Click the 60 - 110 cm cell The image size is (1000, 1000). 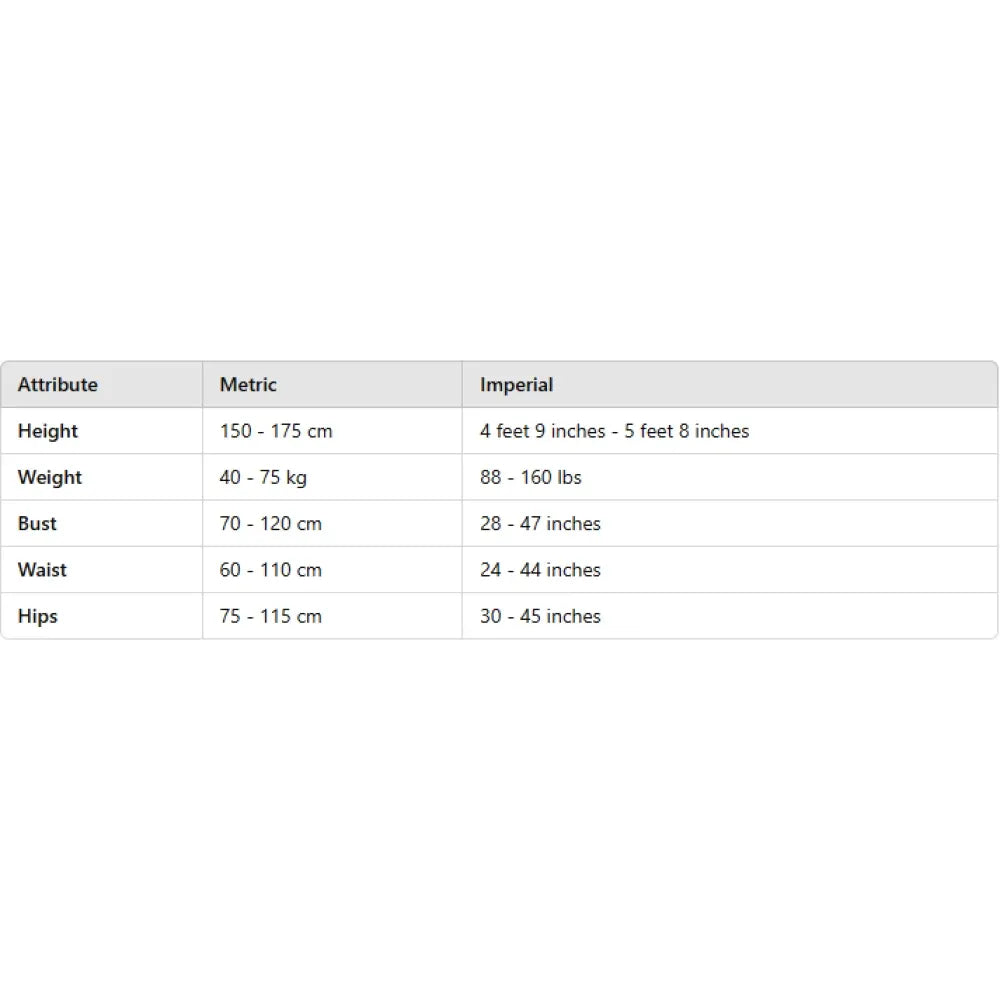point(271,570)
